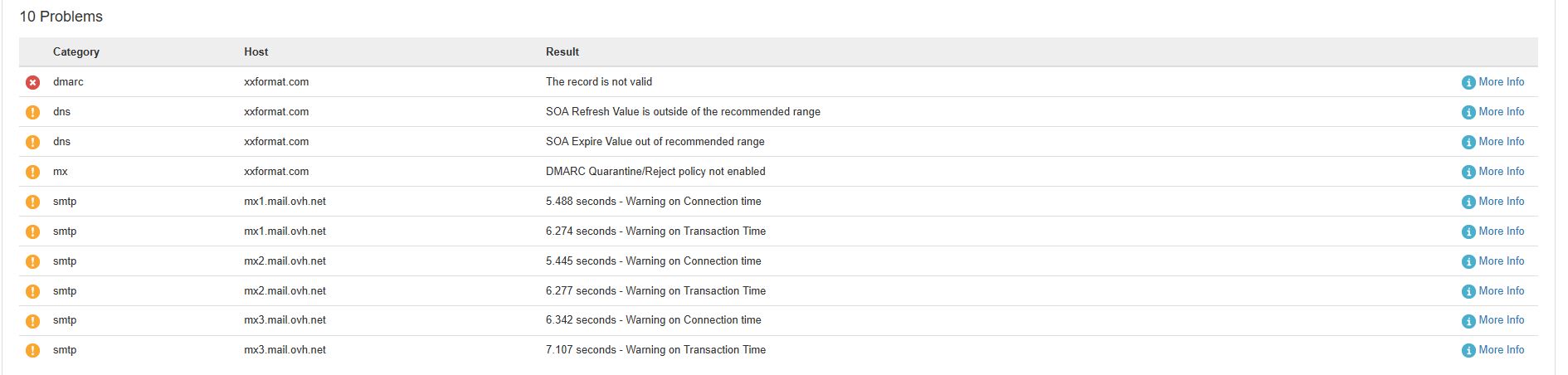Screen dimensions: 1568x375
Task: Click the Result column header
Action: [x=562, y=51]
